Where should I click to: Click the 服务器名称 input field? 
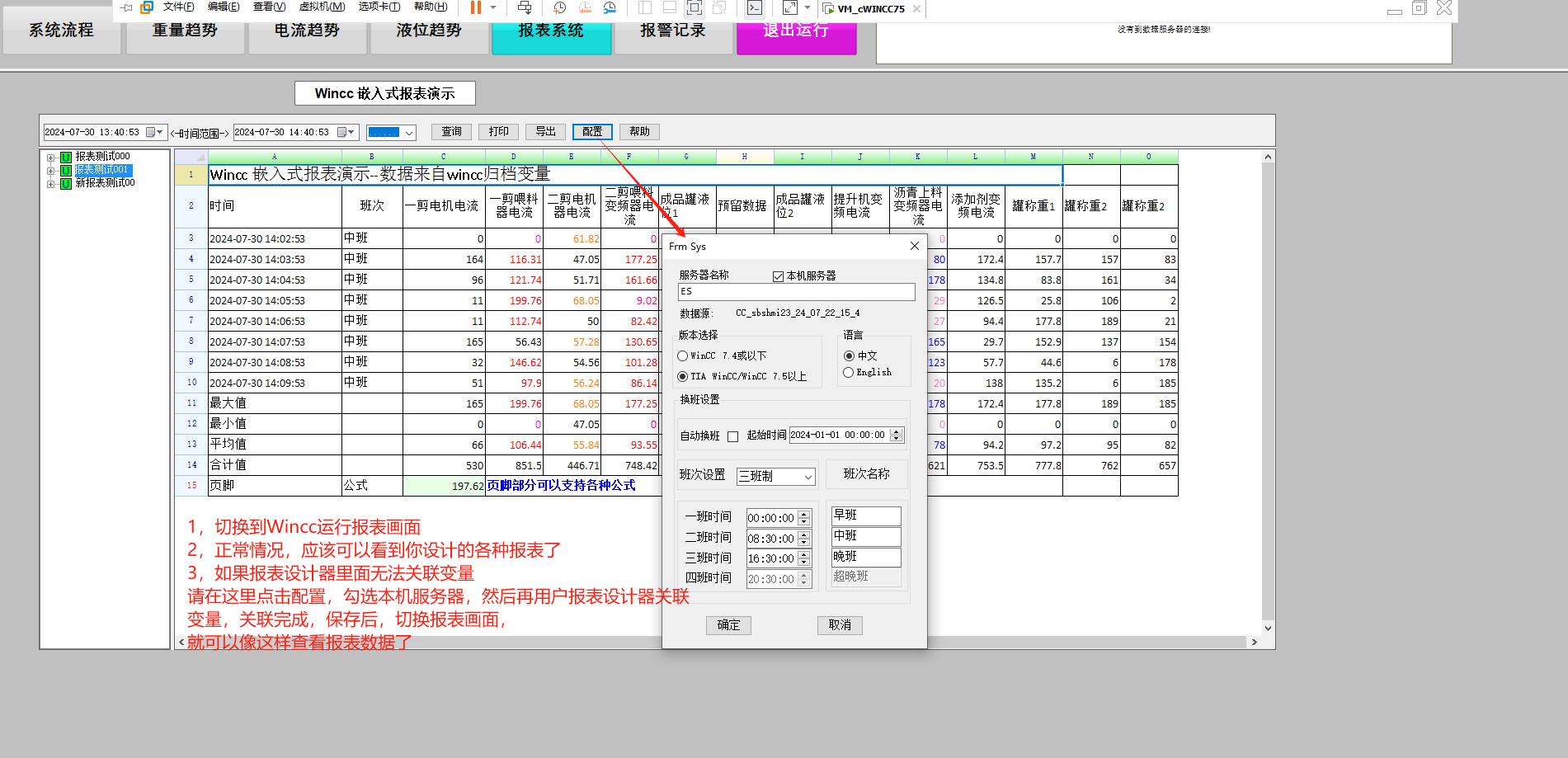coord(796,292)
